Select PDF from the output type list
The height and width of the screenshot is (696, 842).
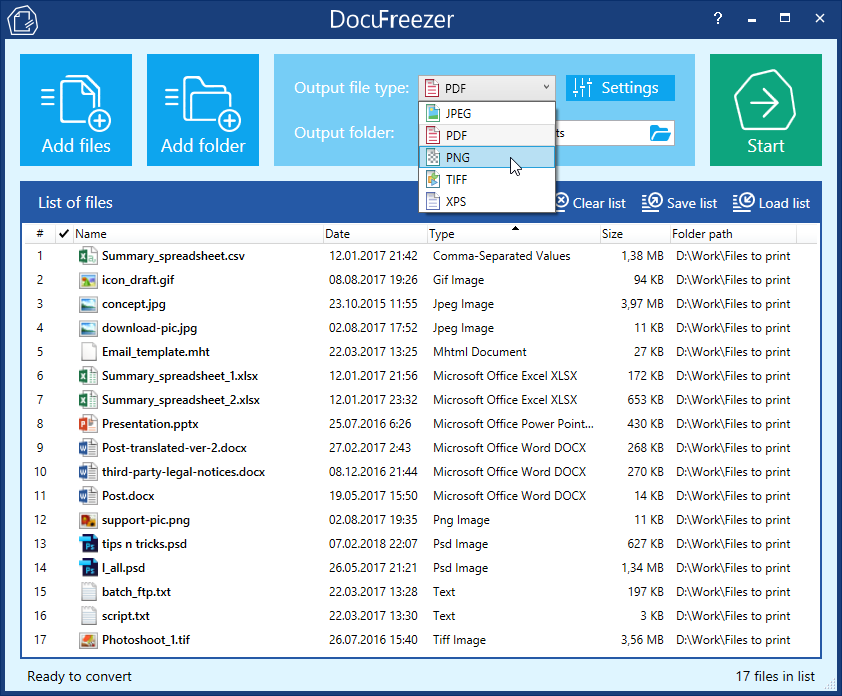487,135
